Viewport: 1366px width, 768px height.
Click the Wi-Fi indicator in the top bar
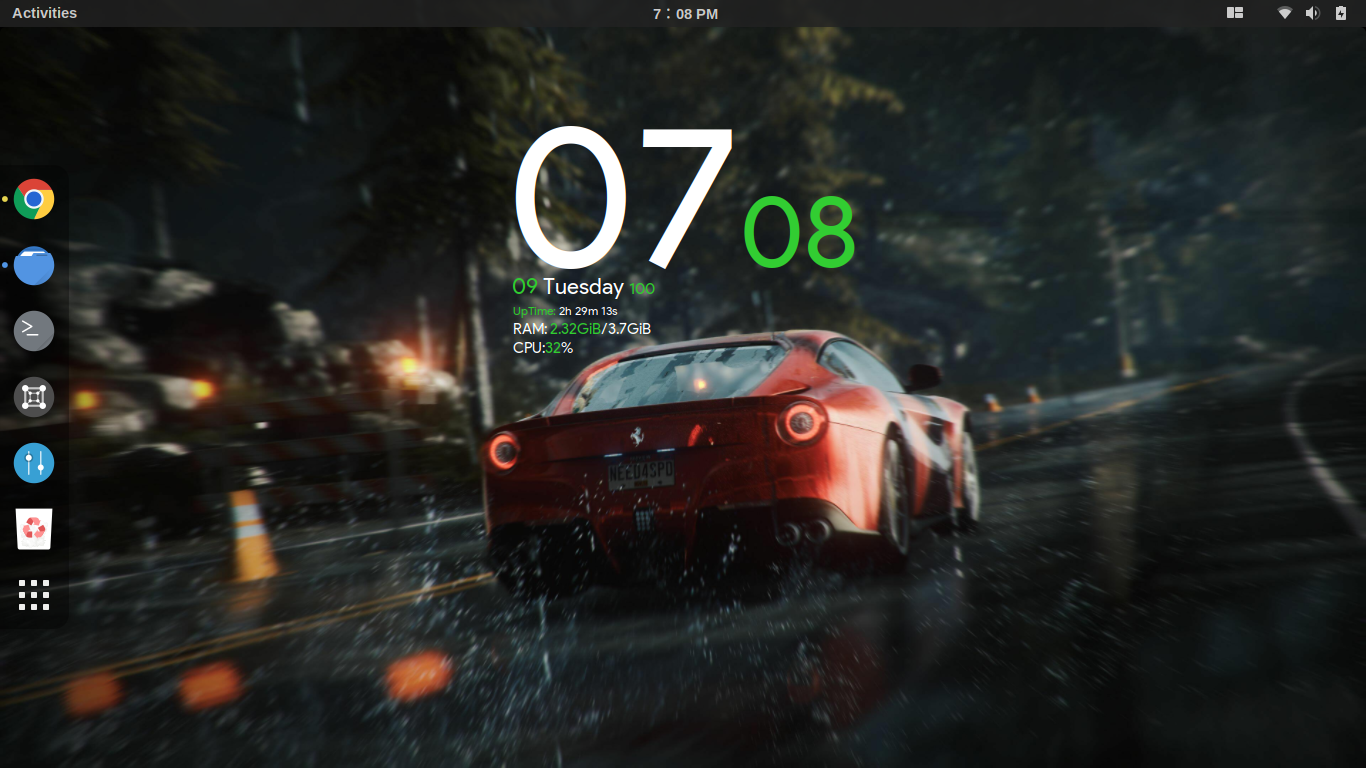tap(1285, 13)
